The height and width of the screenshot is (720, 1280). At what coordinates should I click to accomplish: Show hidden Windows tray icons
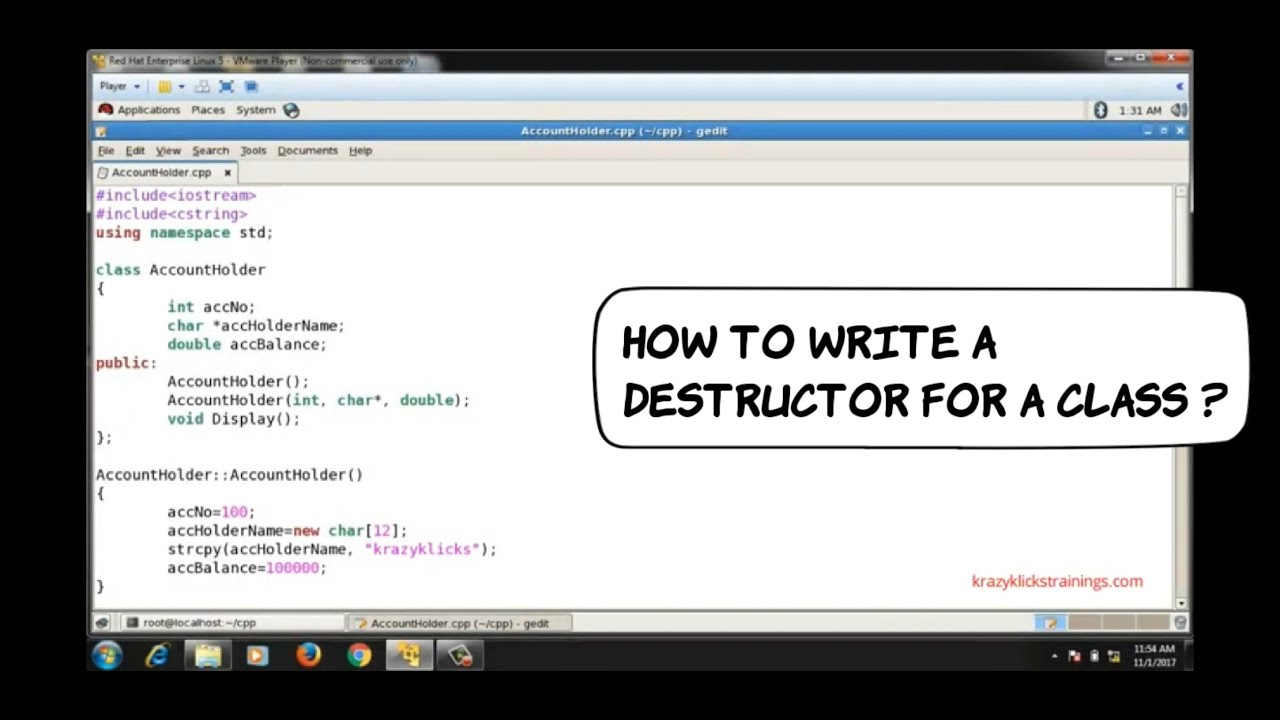tap(1054, 657)
